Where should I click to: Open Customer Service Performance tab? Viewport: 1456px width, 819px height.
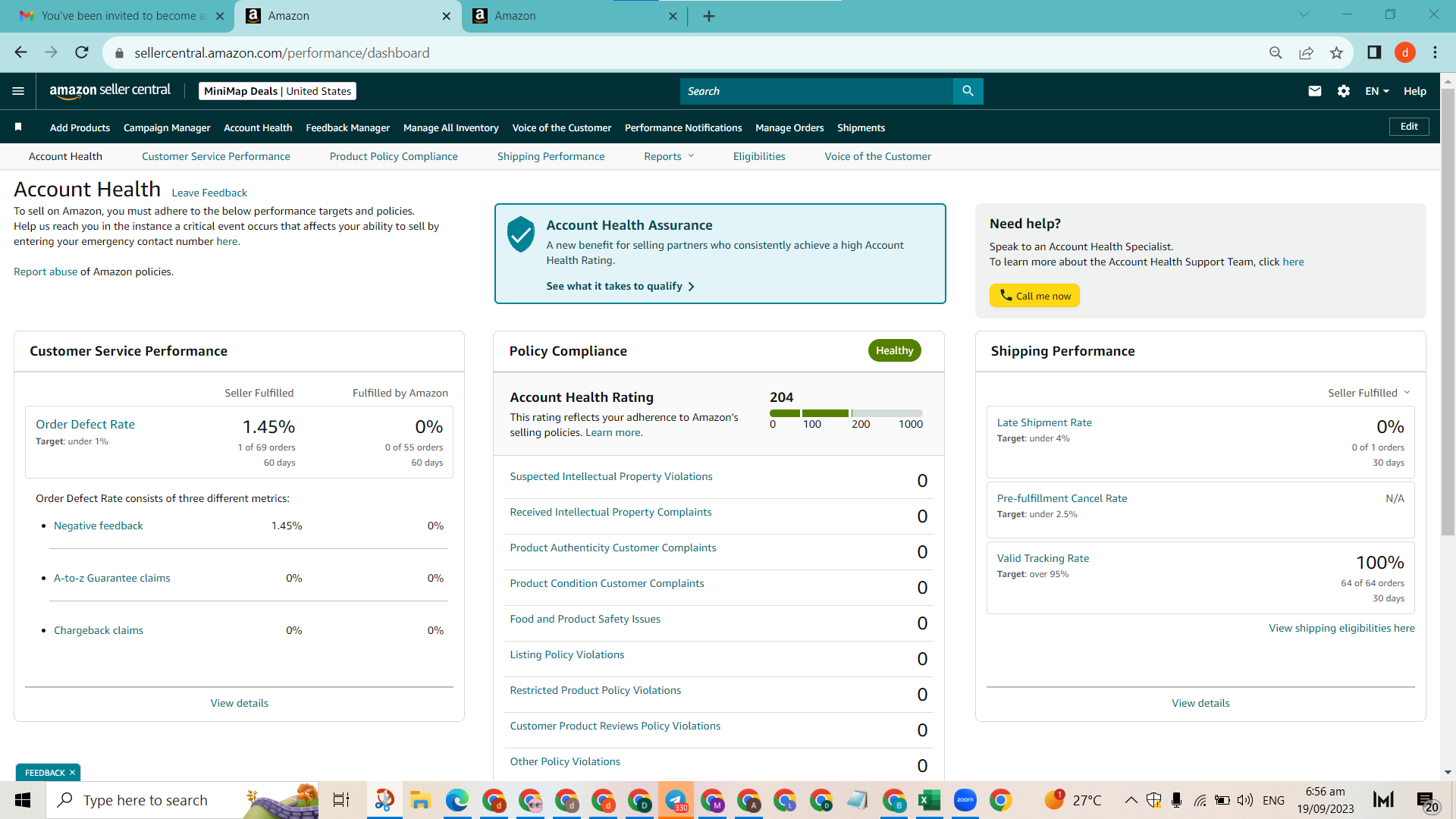pos(216,156)
